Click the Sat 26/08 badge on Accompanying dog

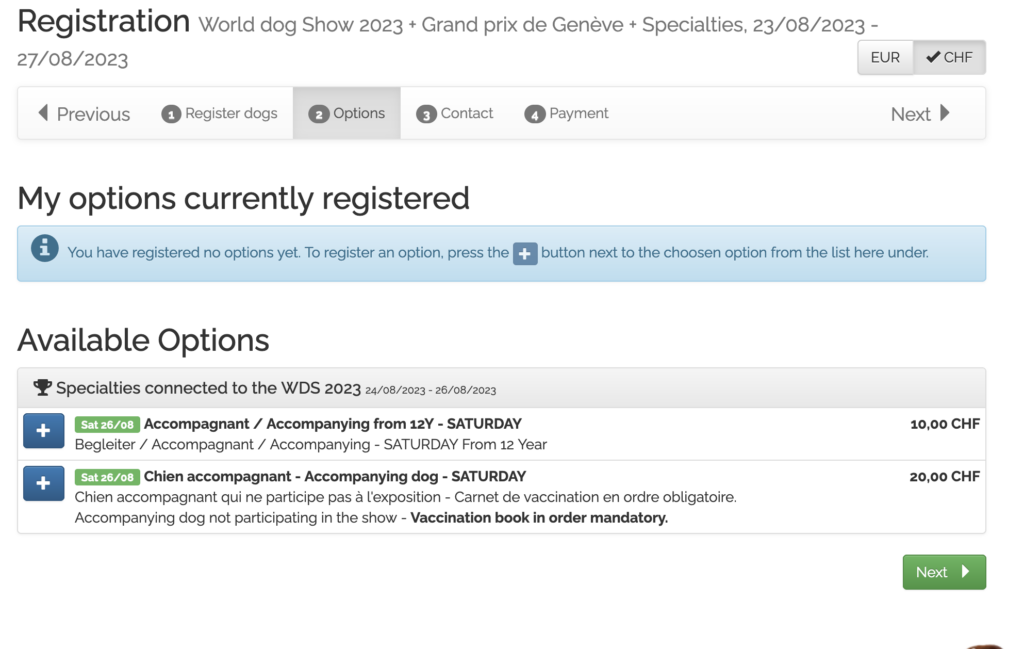coord(107,477)
